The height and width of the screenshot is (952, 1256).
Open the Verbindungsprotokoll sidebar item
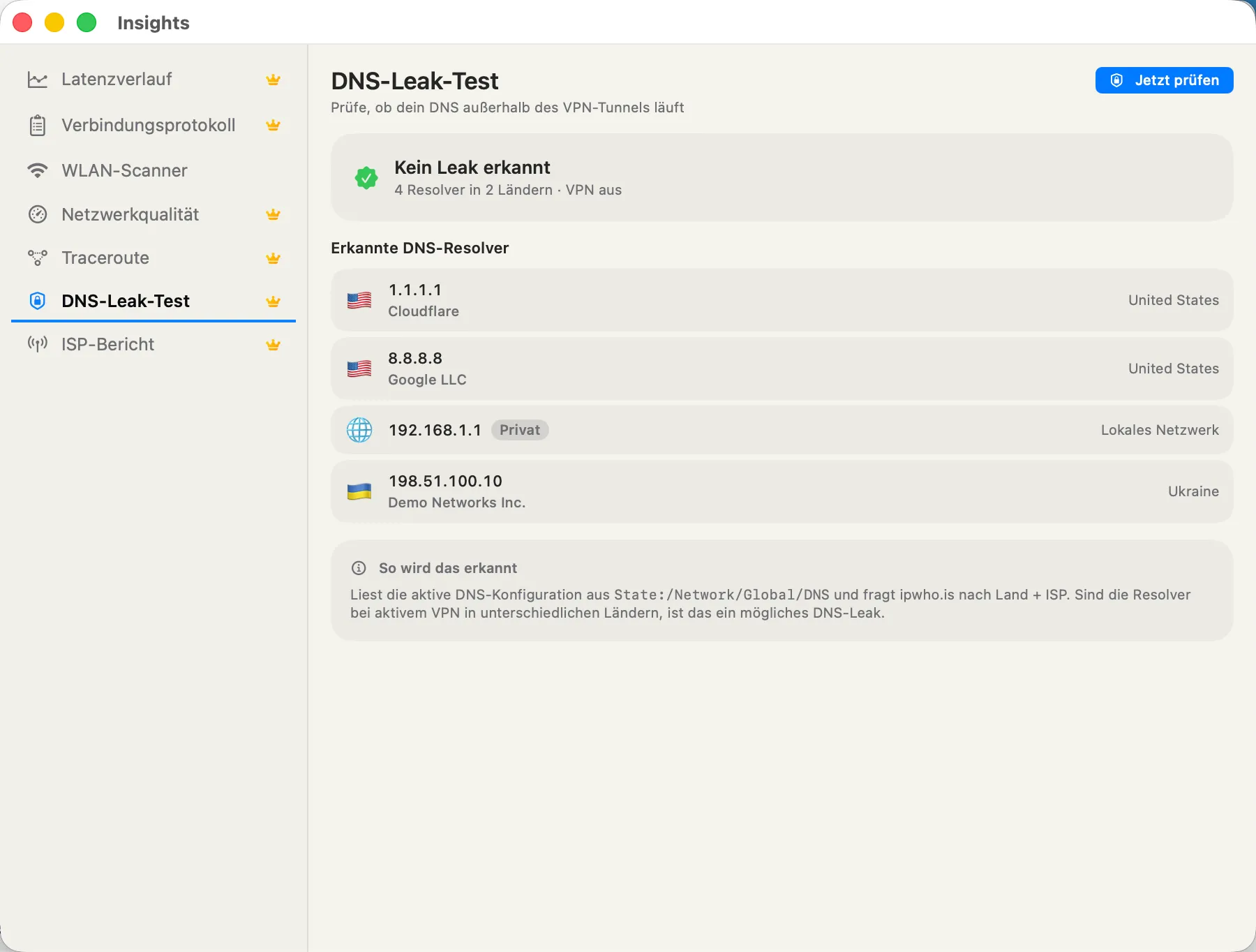[154, 125]
